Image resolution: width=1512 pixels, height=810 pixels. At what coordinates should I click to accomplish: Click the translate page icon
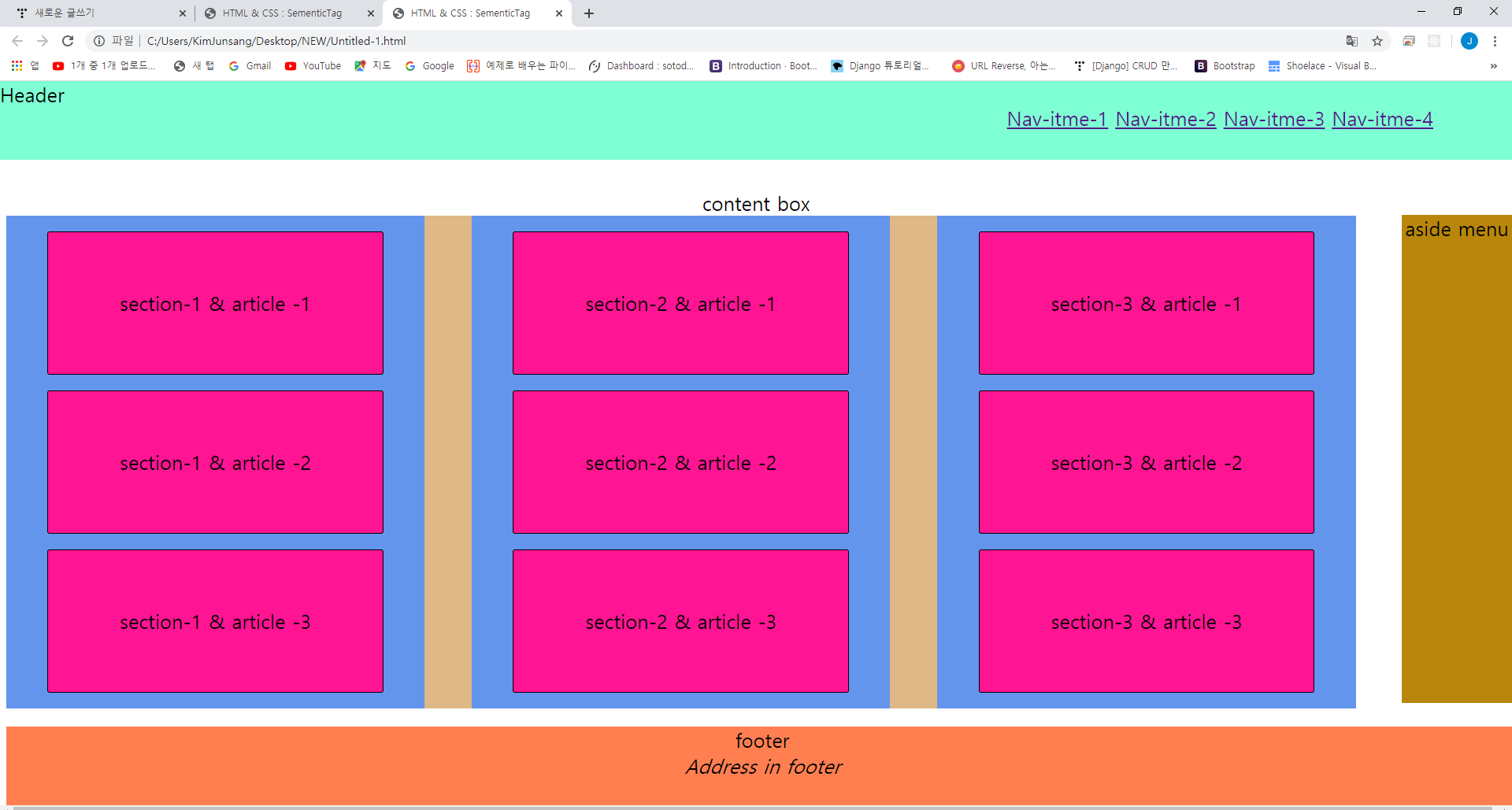click(1352, 41)
